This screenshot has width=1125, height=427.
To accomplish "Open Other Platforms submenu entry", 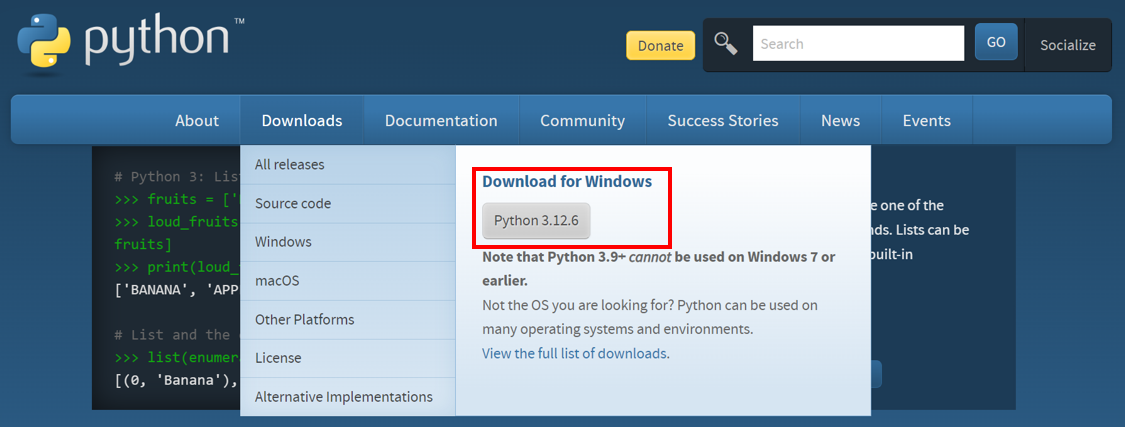I will pos(304,320).
